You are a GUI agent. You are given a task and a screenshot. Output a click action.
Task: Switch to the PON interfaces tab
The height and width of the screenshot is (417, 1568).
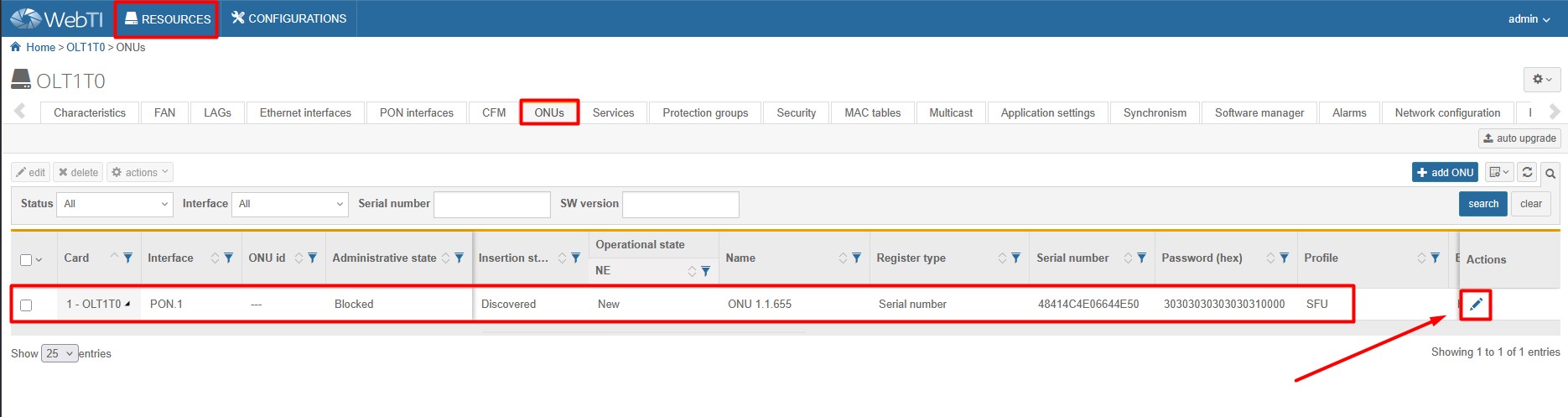pos(416,112)
